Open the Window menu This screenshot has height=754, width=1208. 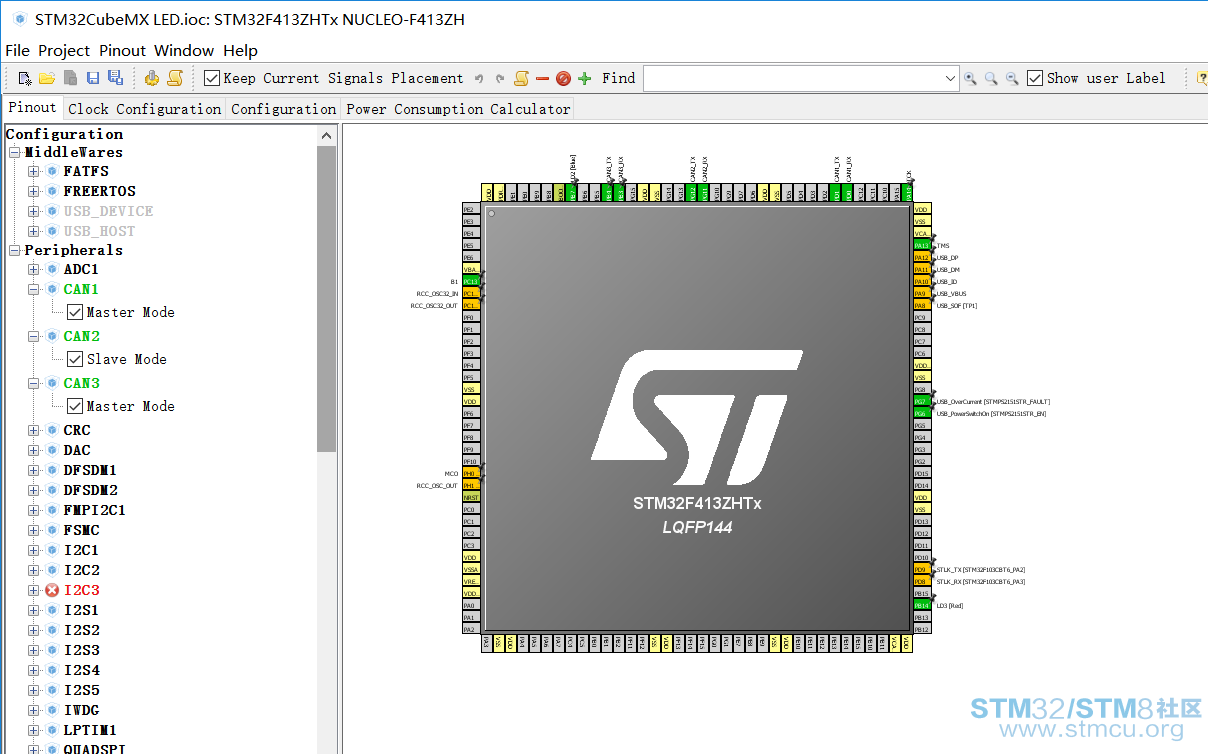point(184,50)
